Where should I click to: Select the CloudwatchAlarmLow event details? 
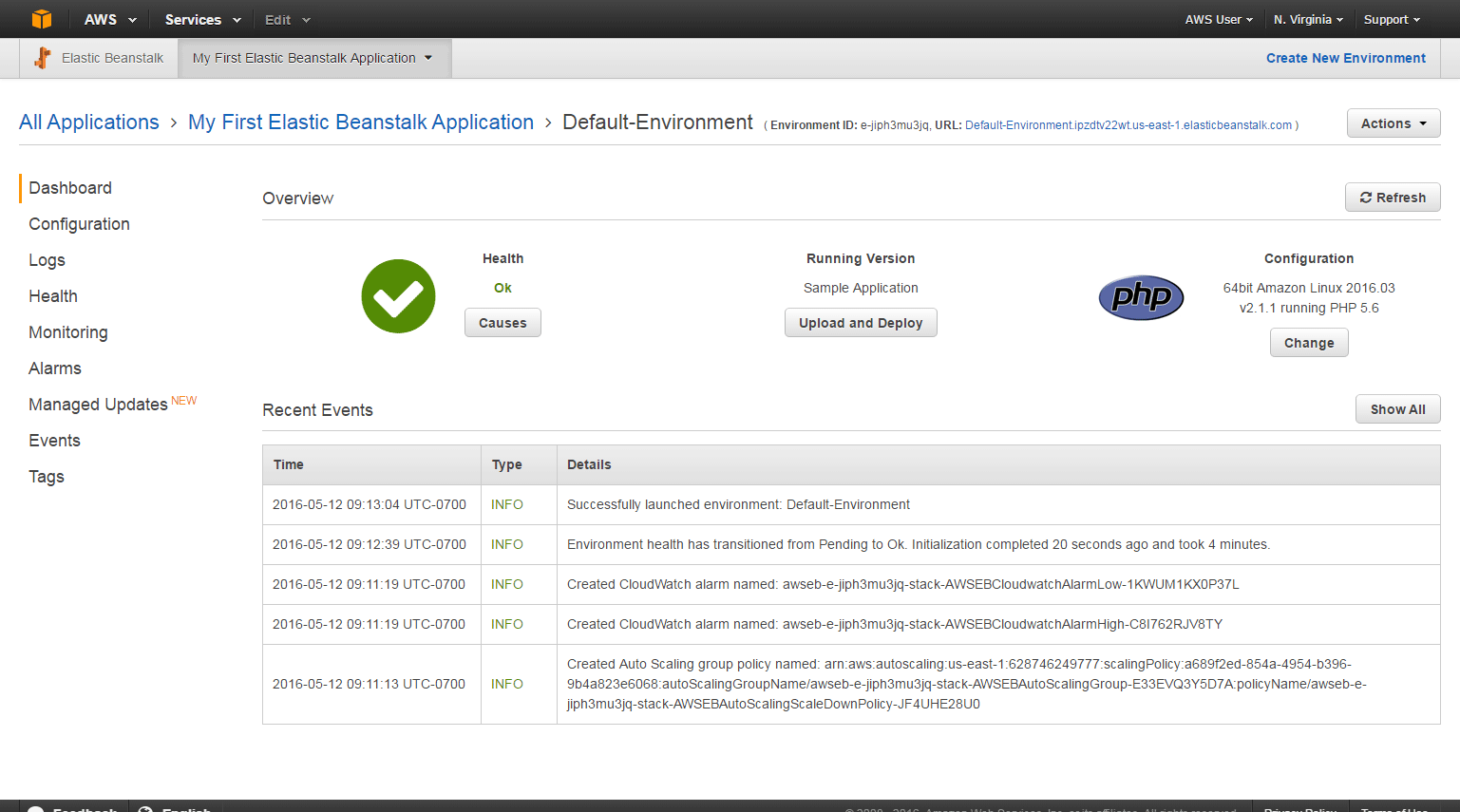902,584
